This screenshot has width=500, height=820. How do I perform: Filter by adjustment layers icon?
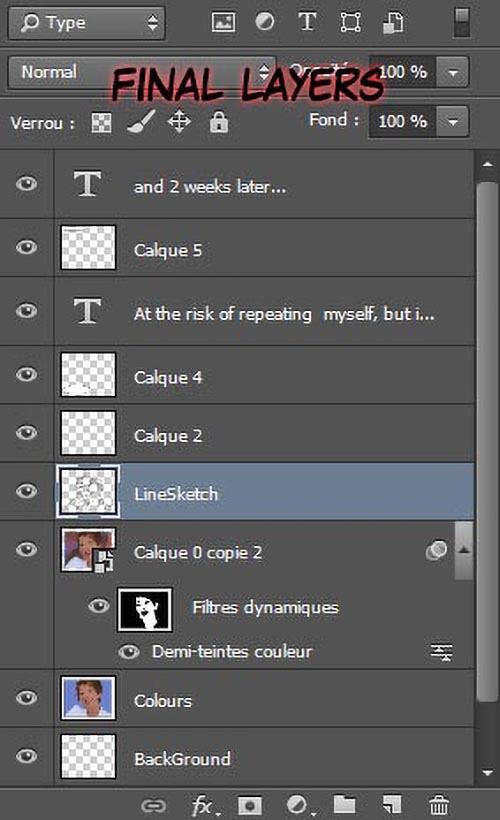tap(265, 22)
